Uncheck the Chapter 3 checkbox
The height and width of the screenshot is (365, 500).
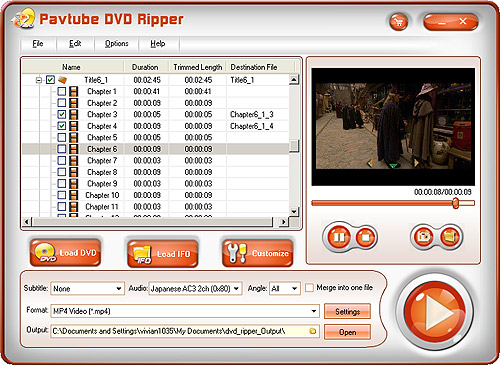pyautogui.click(x=62, y=114)
